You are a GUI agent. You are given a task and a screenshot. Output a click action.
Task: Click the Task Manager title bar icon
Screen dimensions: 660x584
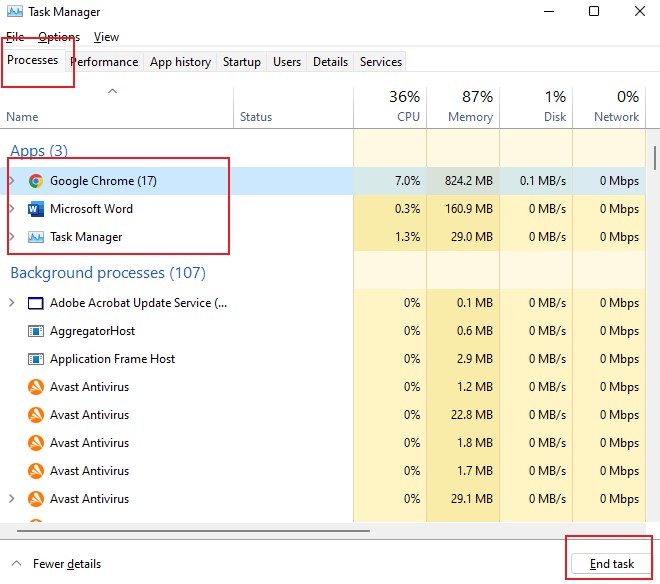tap(15, 11)
